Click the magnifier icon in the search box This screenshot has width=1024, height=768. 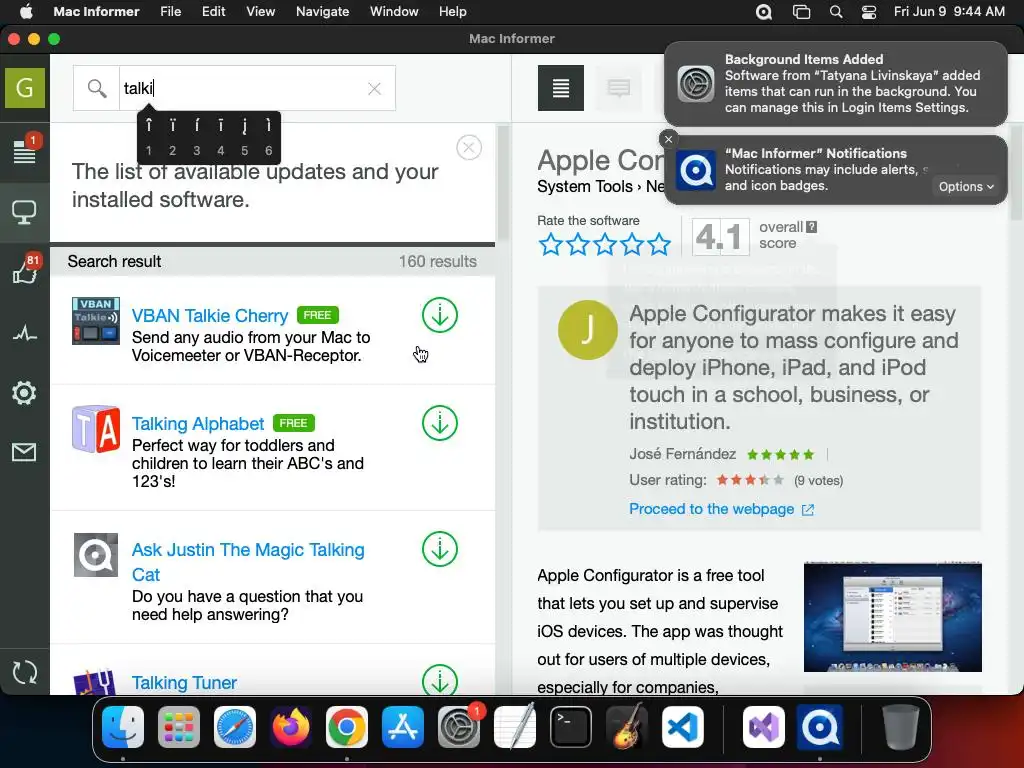click(x=97, y=88)
